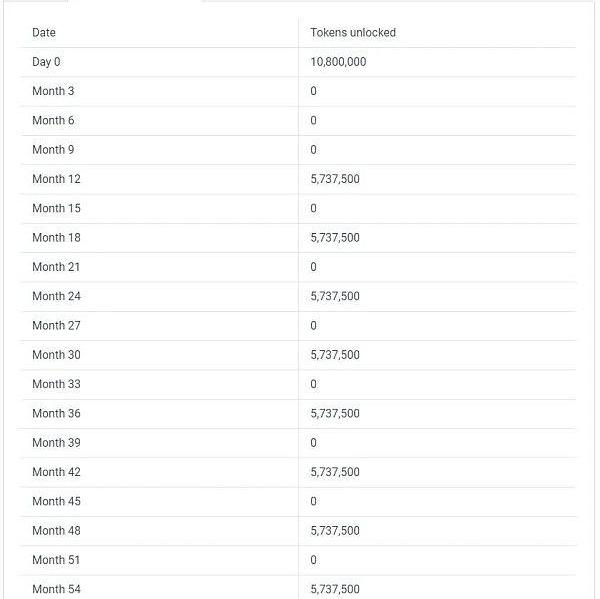Image resolution: width=600 pixels, height=599 pixels.
Task: Click the Month 51 date cell
Action: (x=56, y=560)
